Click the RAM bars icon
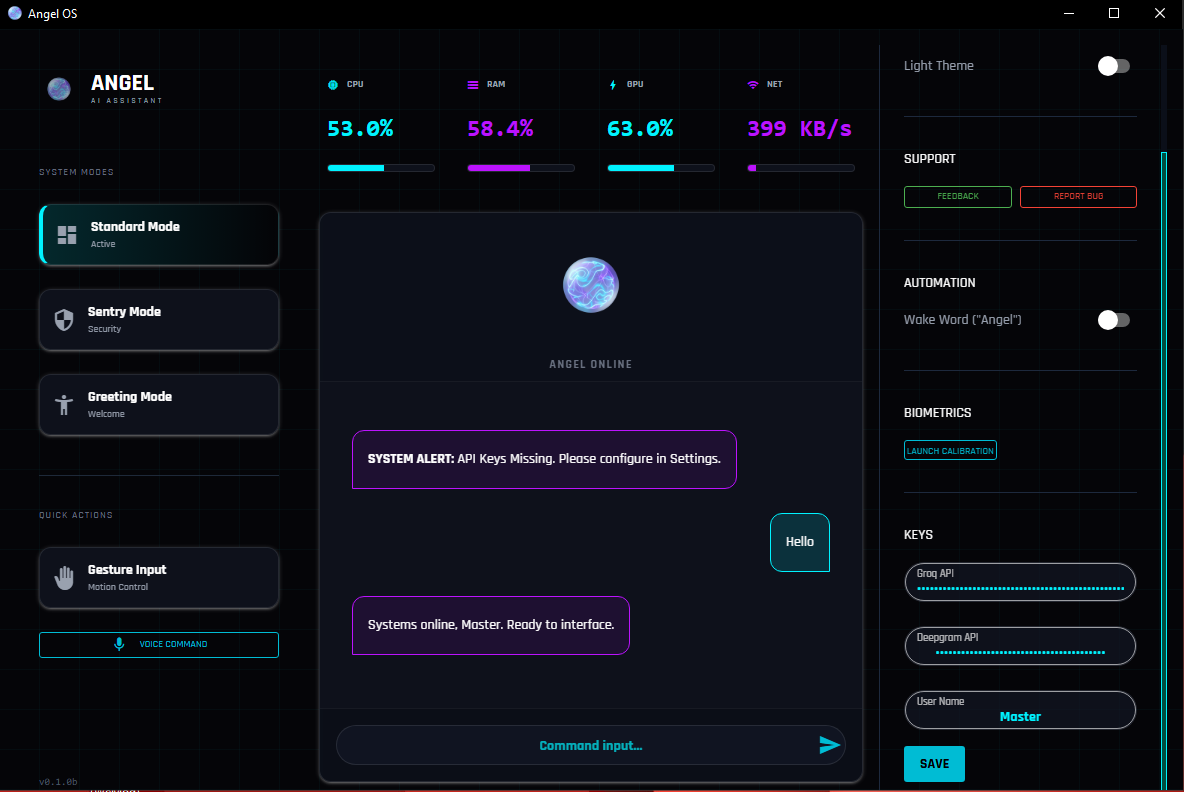 (x=473, y=85)
